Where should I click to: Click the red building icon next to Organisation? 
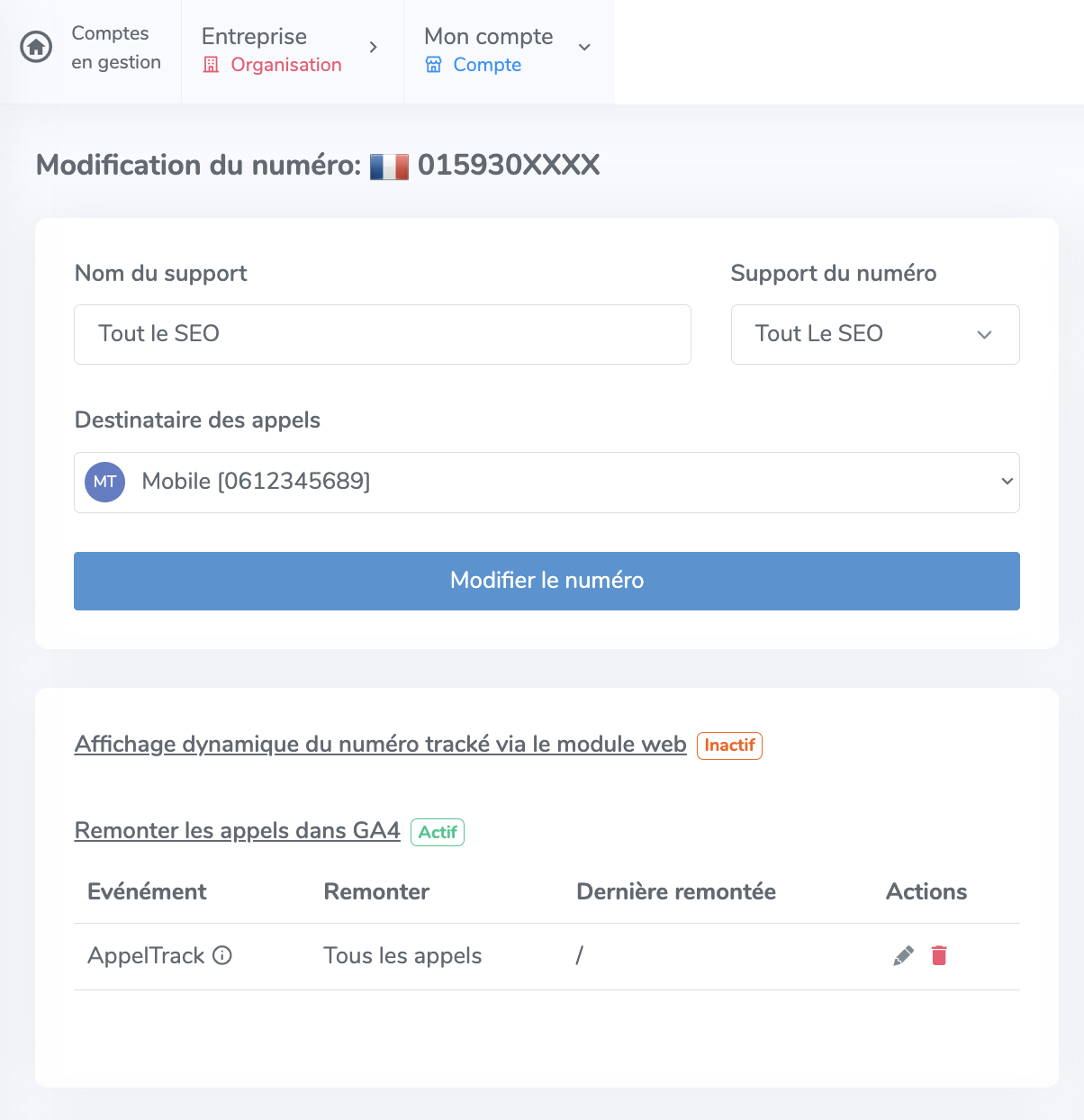pos(212,65)
